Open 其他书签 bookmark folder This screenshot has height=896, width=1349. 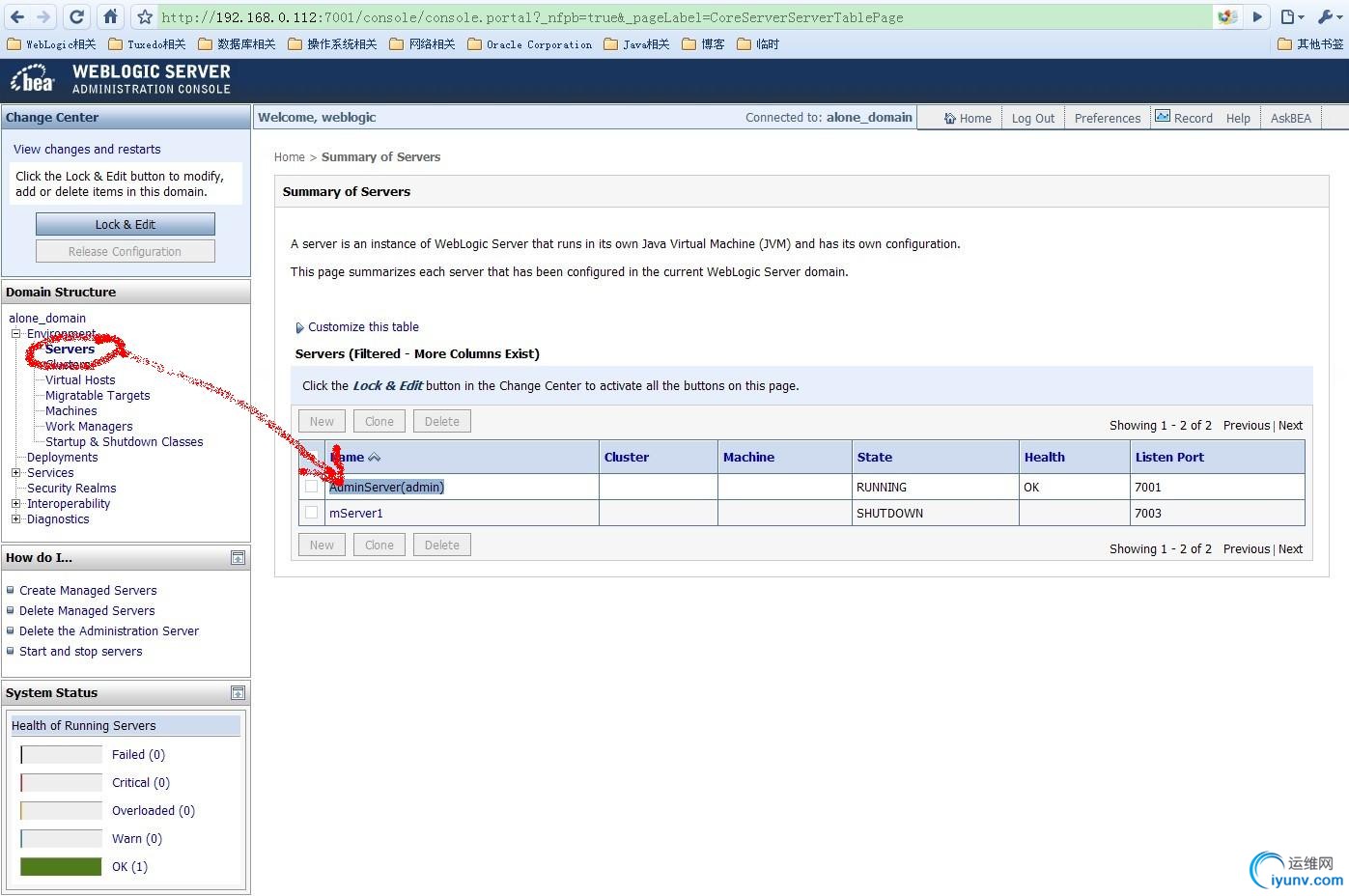[x=1310, y=44]
